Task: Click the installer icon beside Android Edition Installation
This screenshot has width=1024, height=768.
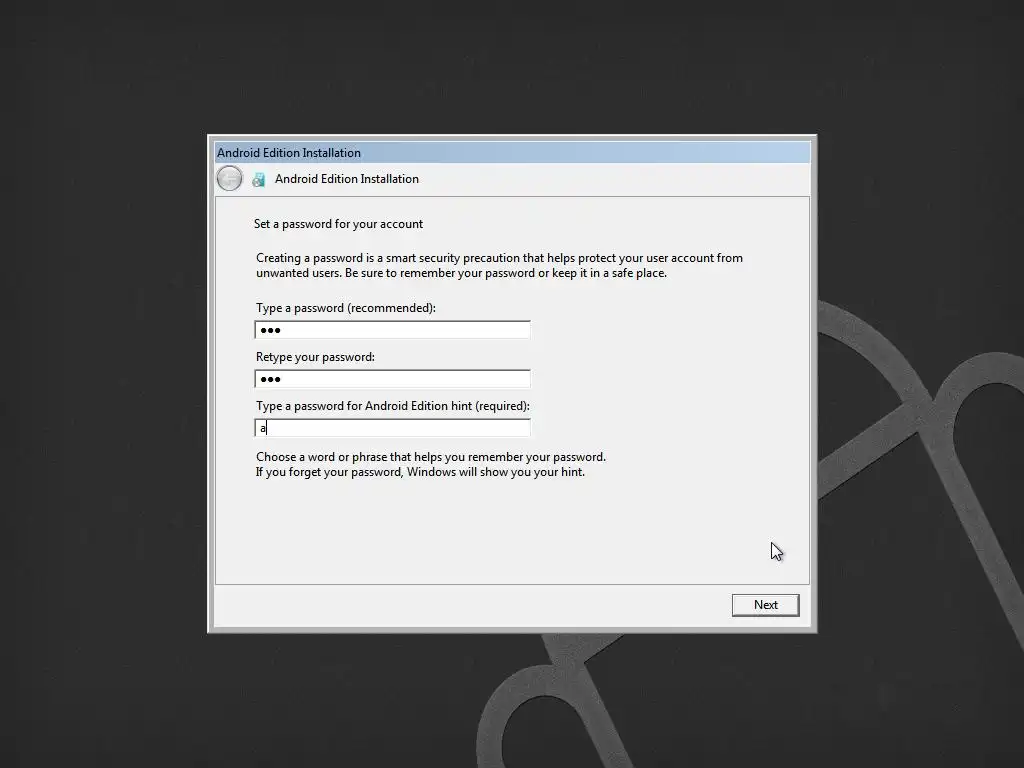Action: 259,180
